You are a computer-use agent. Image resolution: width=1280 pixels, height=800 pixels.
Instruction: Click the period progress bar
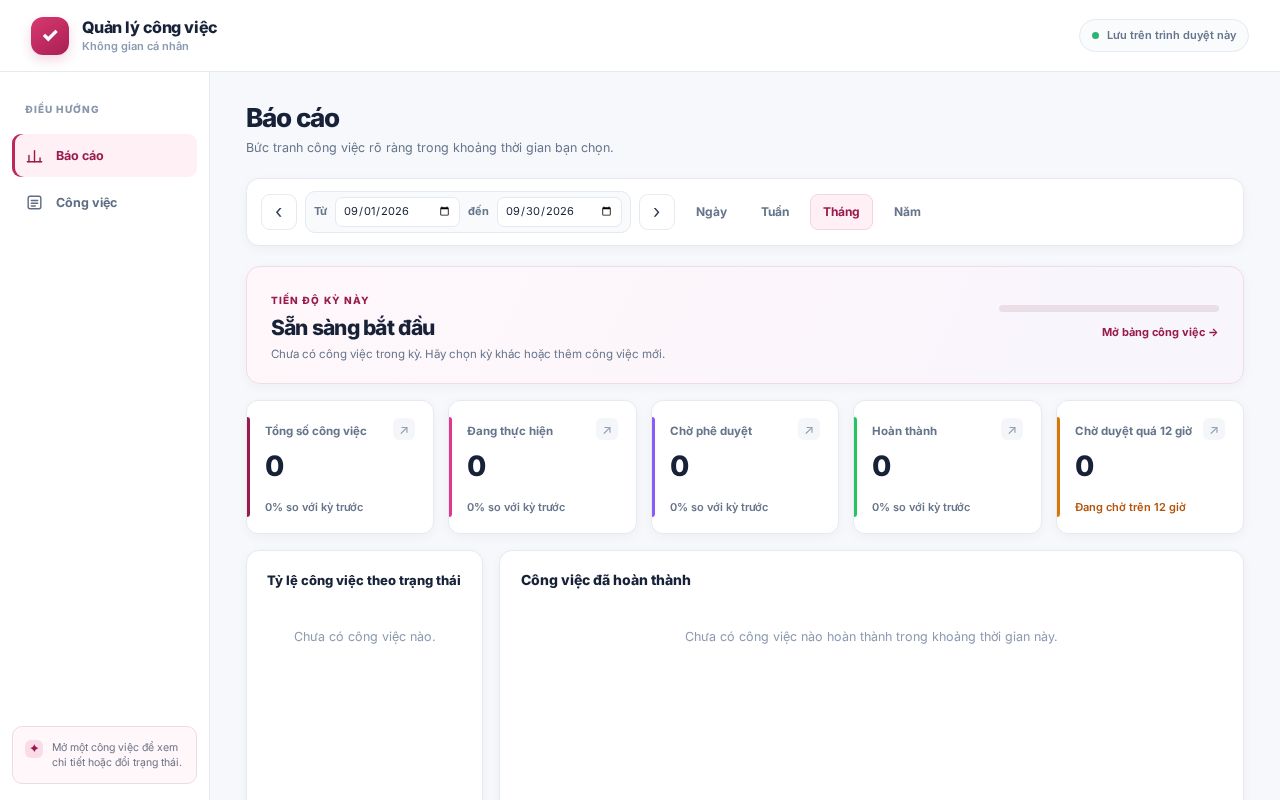[1109, 308]
